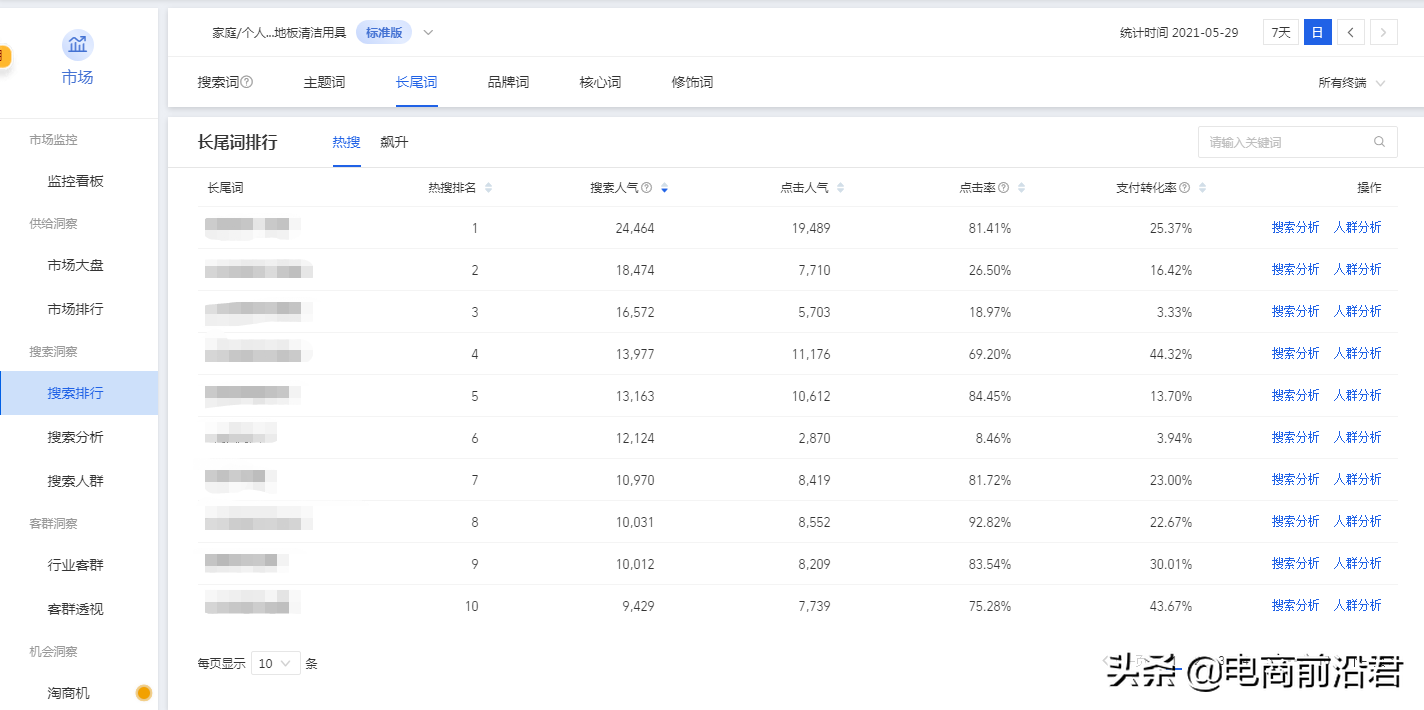Switch to the 品牌词 tab
The image size is (1424, 710).
tap(508, 82)
